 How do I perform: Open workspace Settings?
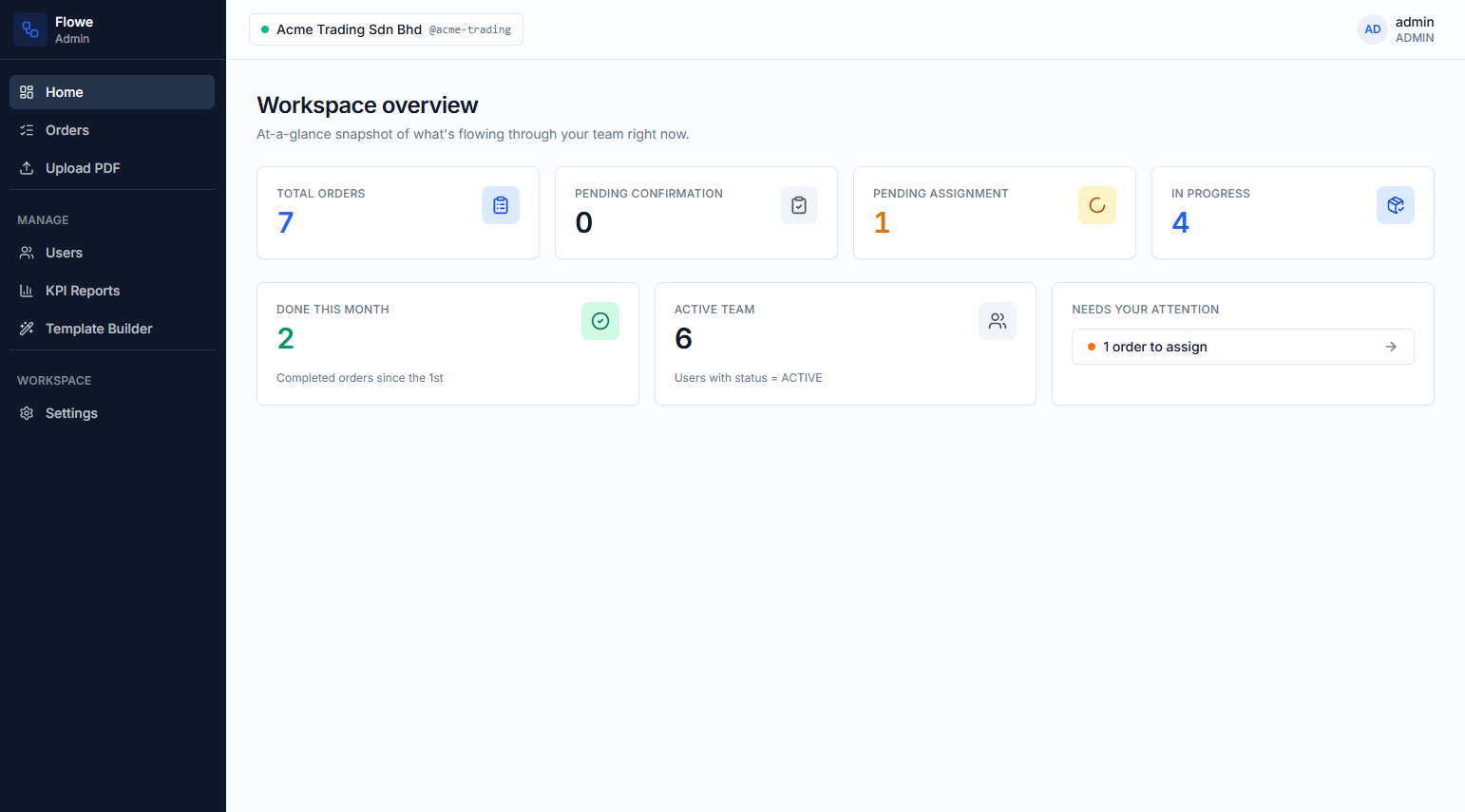(112, 413)
